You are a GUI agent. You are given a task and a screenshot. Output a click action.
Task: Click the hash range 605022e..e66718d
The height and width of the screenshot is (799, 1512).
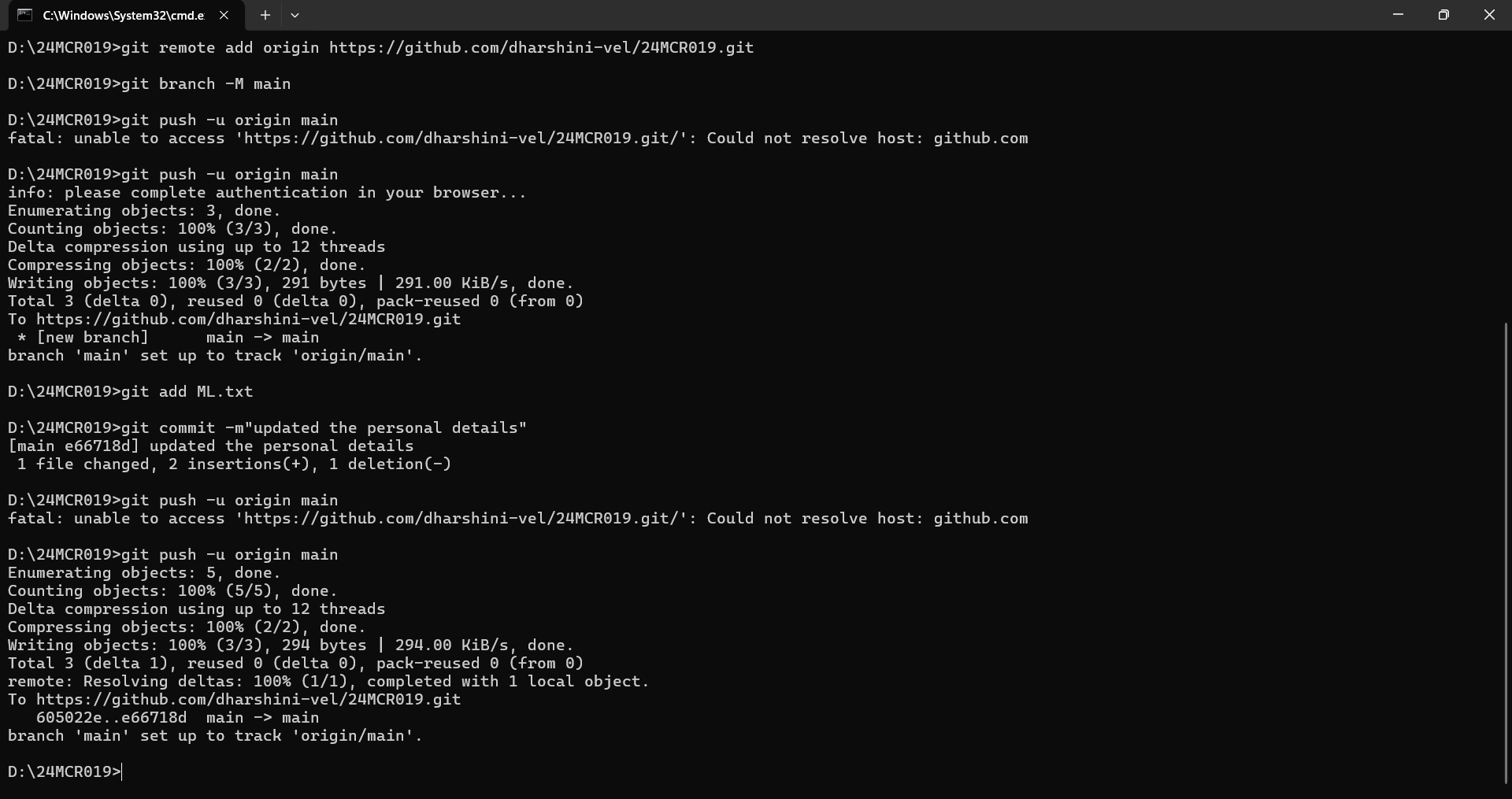coord(112,718)
